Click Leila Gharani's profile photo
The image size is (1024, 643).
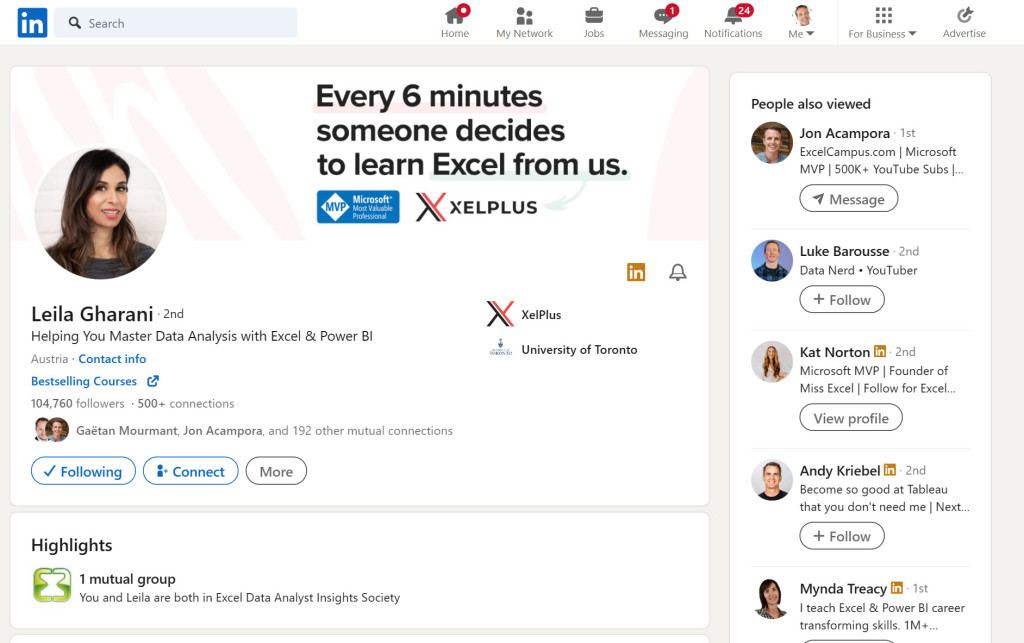coord(100,213)
